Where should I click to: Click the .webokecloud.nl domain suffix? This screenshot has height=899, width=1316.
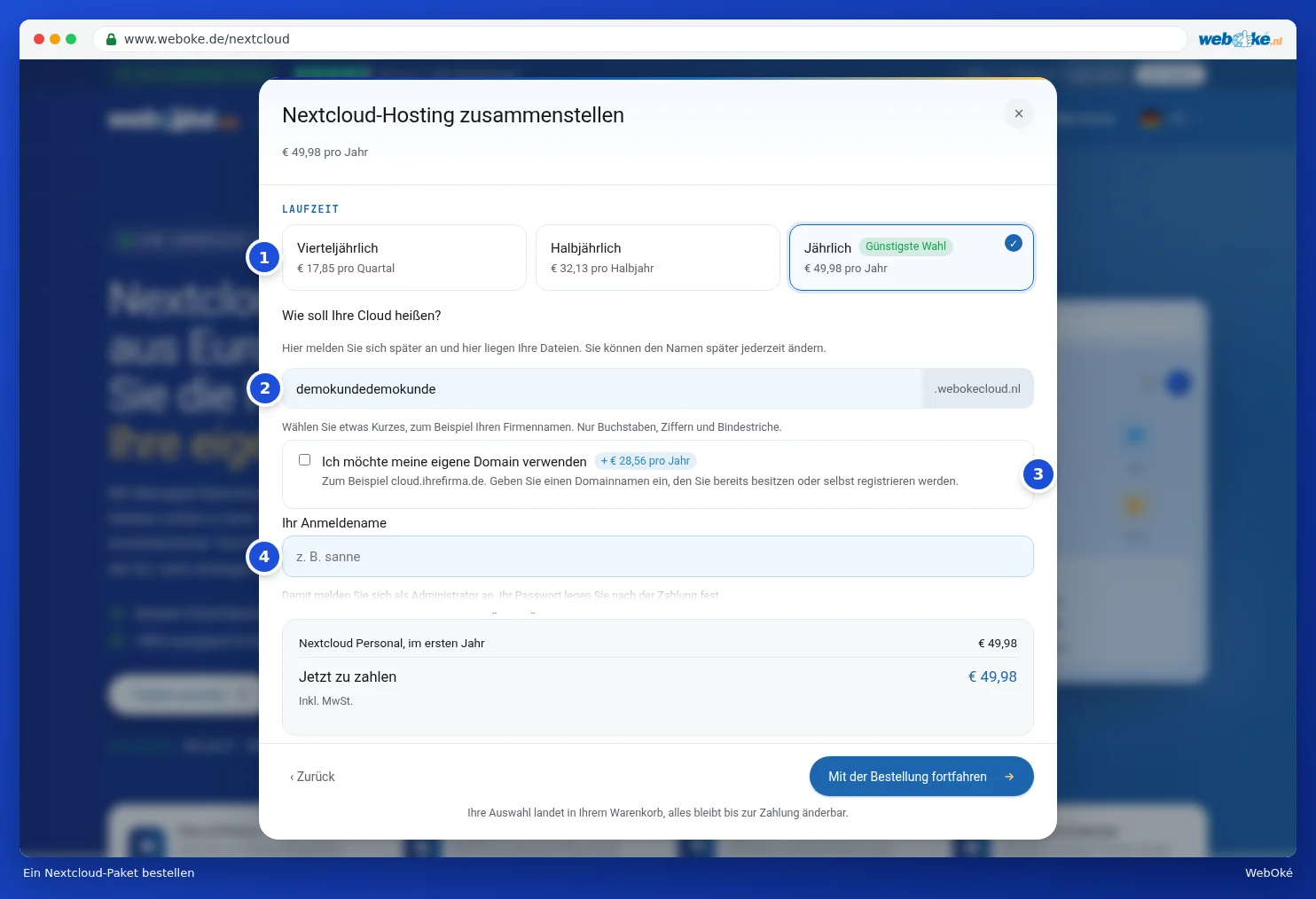(x=978, y=388)
